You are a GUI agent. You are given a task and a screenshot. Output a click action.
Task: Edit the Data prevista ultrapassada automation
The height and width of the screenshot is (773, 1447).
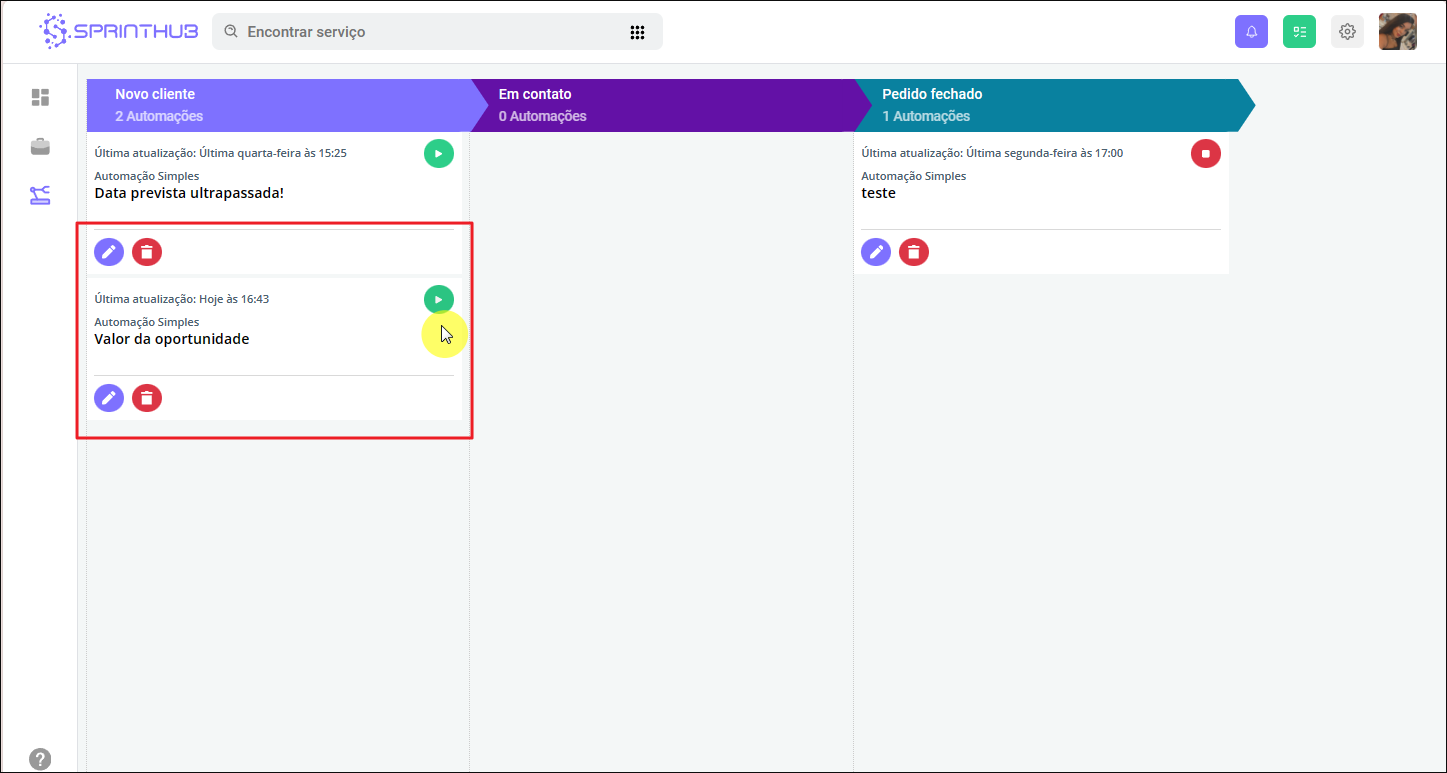109,252
